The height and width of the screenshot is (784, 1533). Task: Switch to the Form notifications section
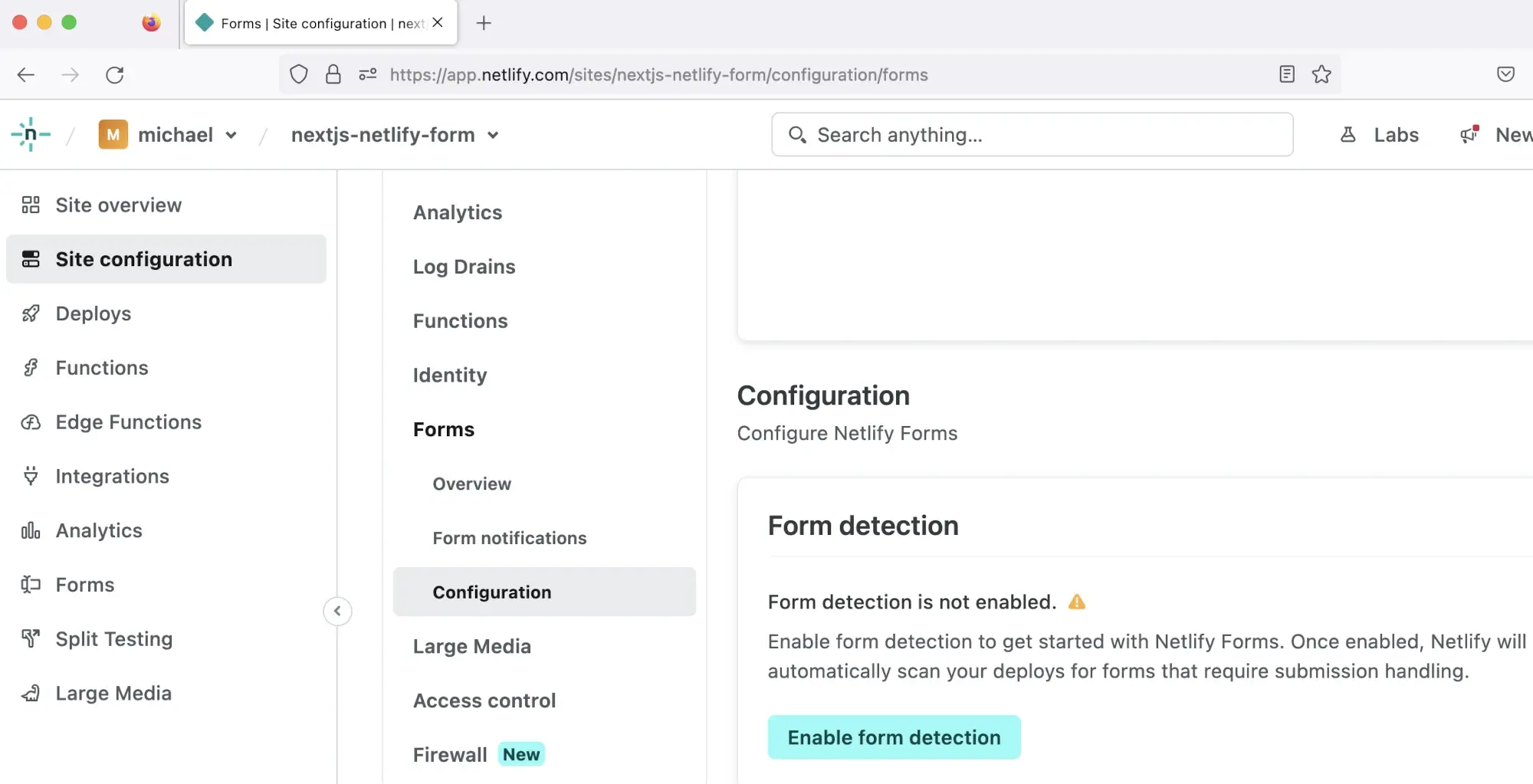click(509, 538)
